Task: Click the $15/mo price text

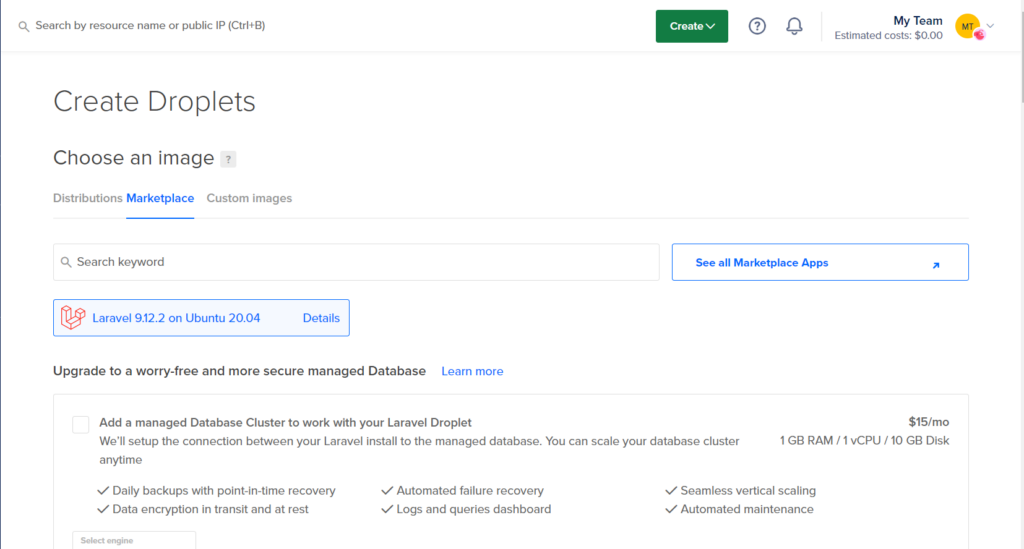Action: 928,422
